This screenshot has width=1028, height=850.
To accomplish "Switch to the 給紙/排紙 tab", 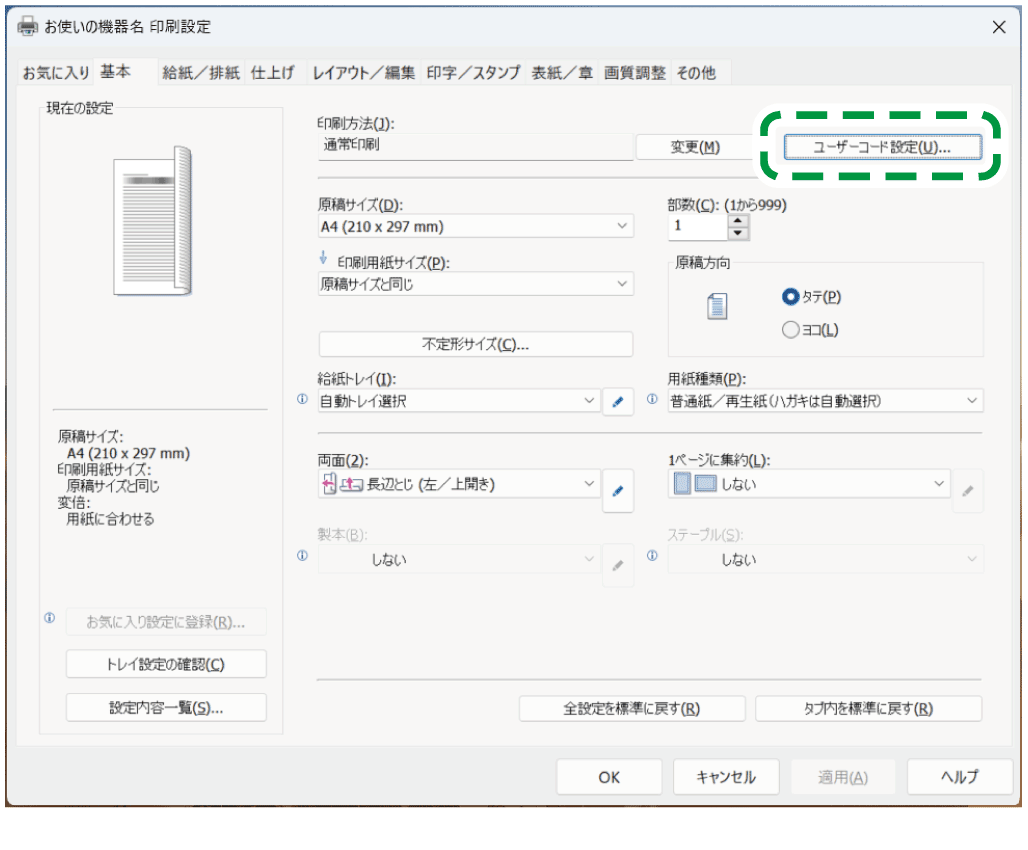I will [x=201, y=72].
